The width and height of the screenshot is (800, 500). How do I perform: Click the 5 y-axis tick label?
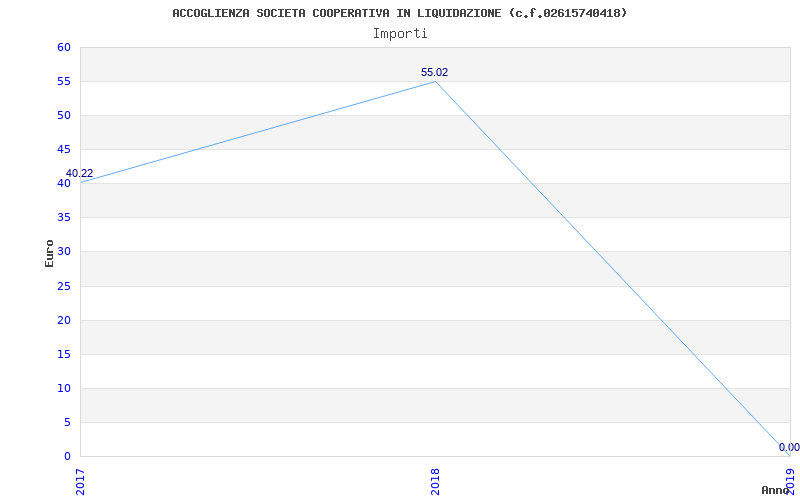coord(67,422)
